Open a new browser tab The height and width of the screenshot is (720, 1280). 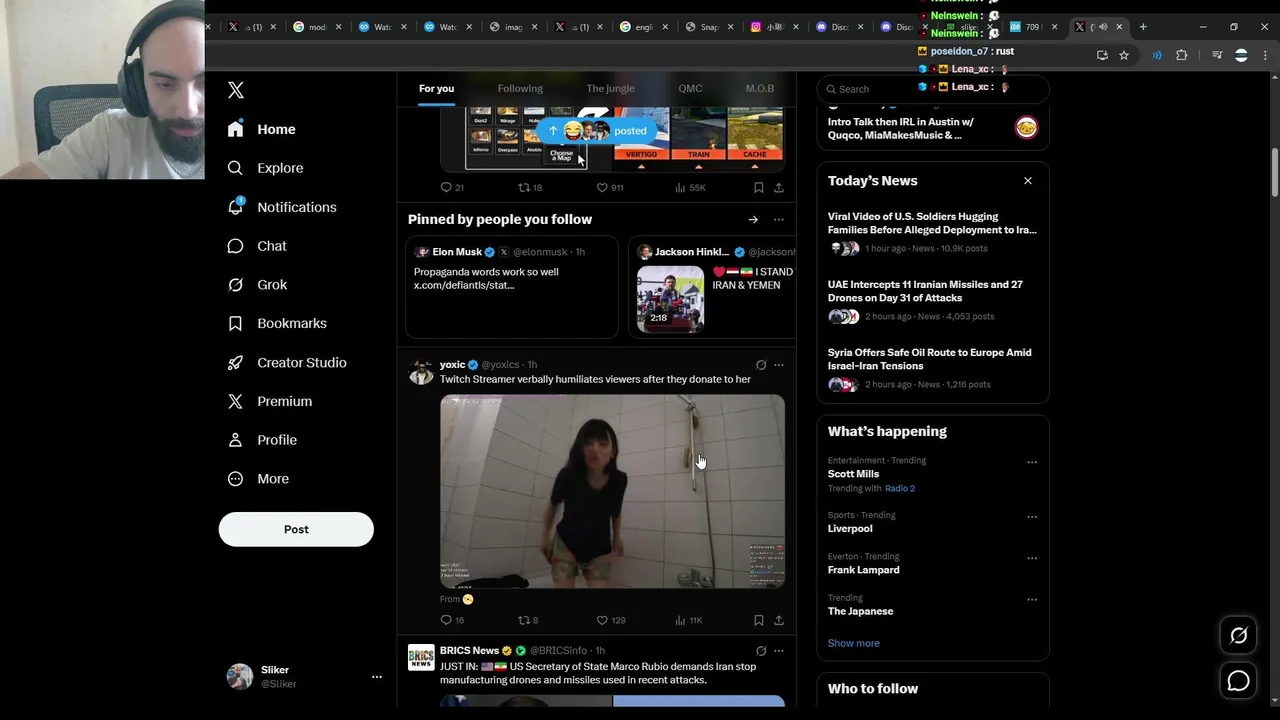[1144, 27]
